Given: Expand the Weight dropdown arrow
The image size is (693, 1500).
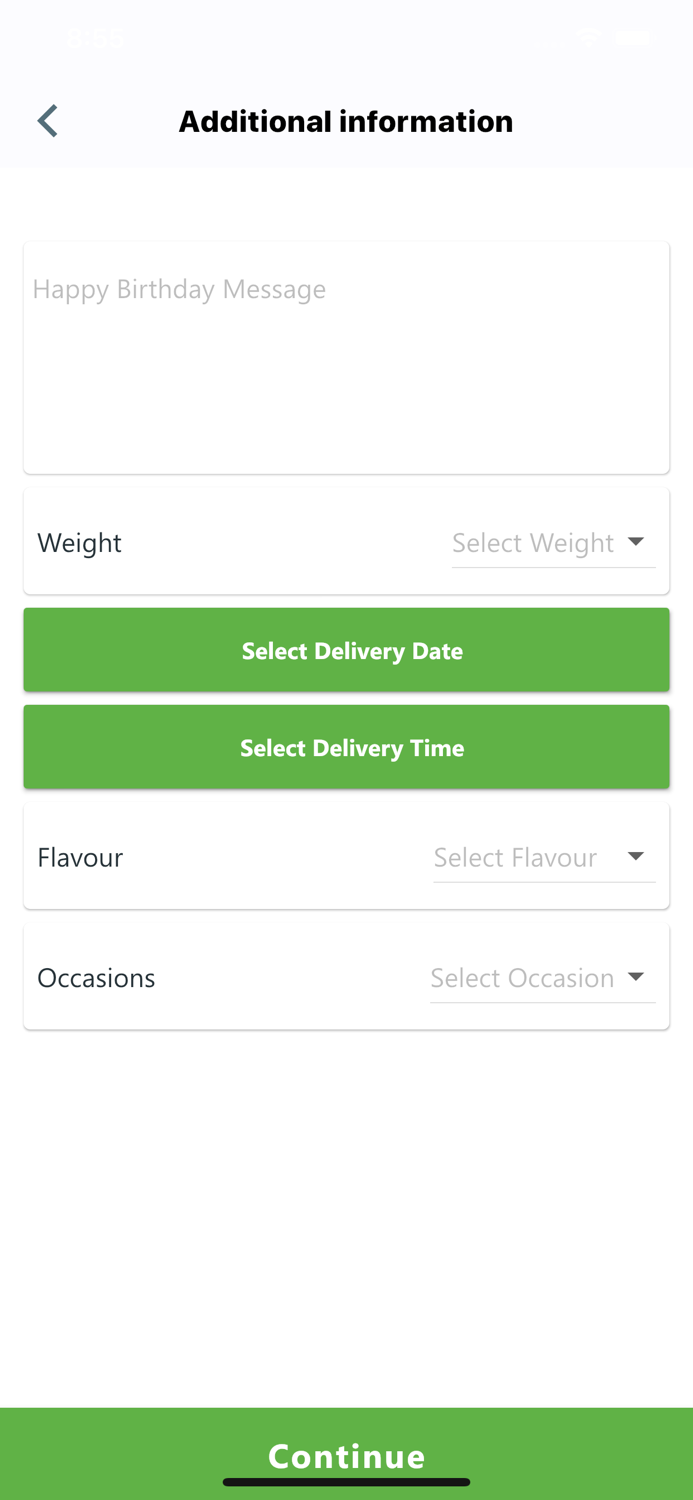Looking at the screenshot, I should pyautogui.click(x=636, y=542).
